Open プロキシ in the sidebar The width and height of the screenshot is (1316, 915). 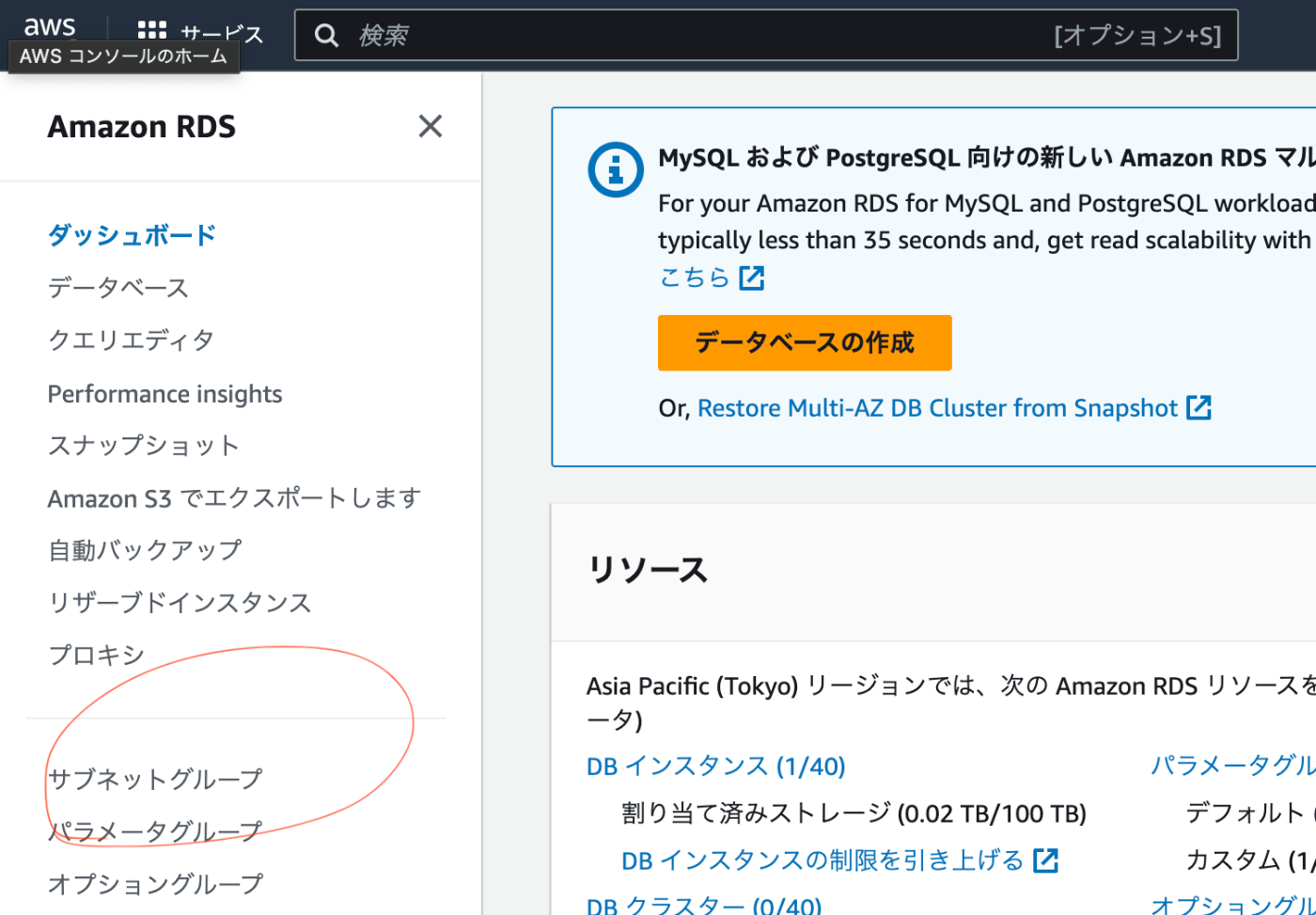point(96,655)
